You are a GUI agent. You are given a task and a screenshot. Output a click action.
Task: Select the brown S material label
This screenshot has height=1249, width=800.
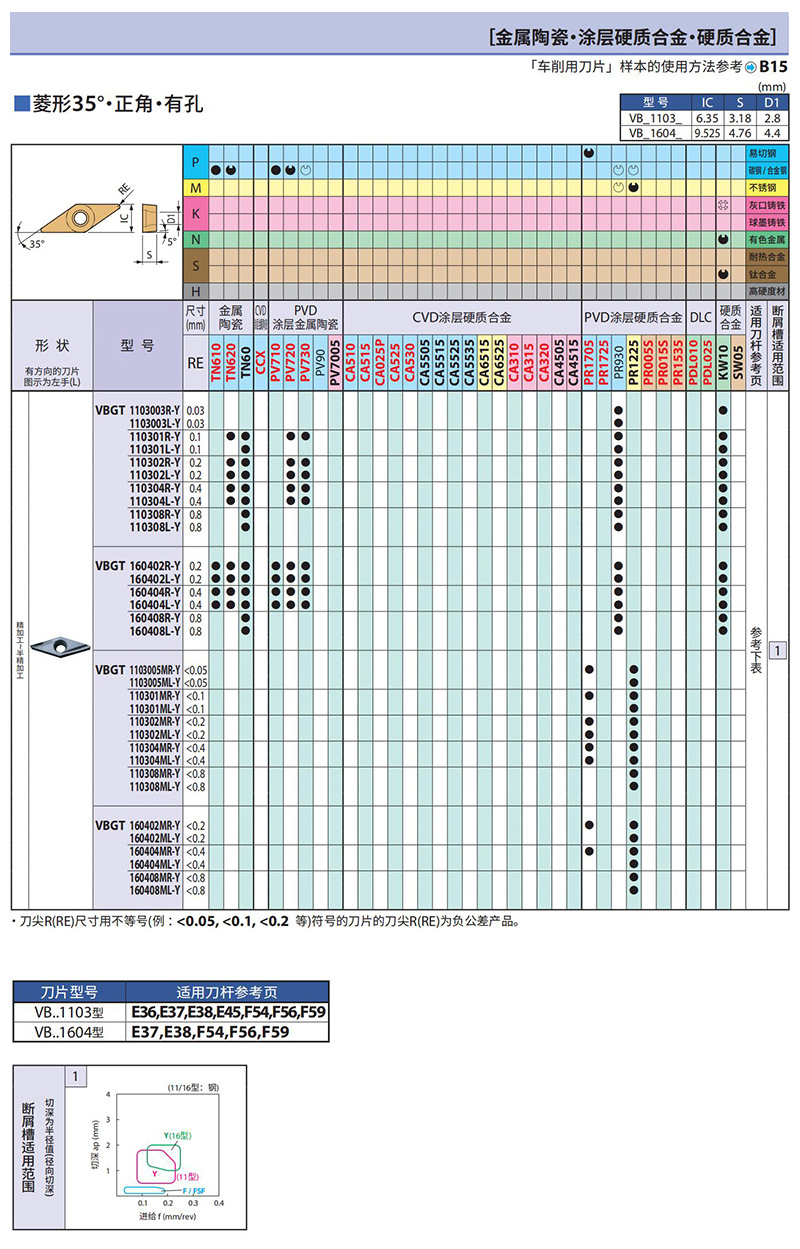196,265
